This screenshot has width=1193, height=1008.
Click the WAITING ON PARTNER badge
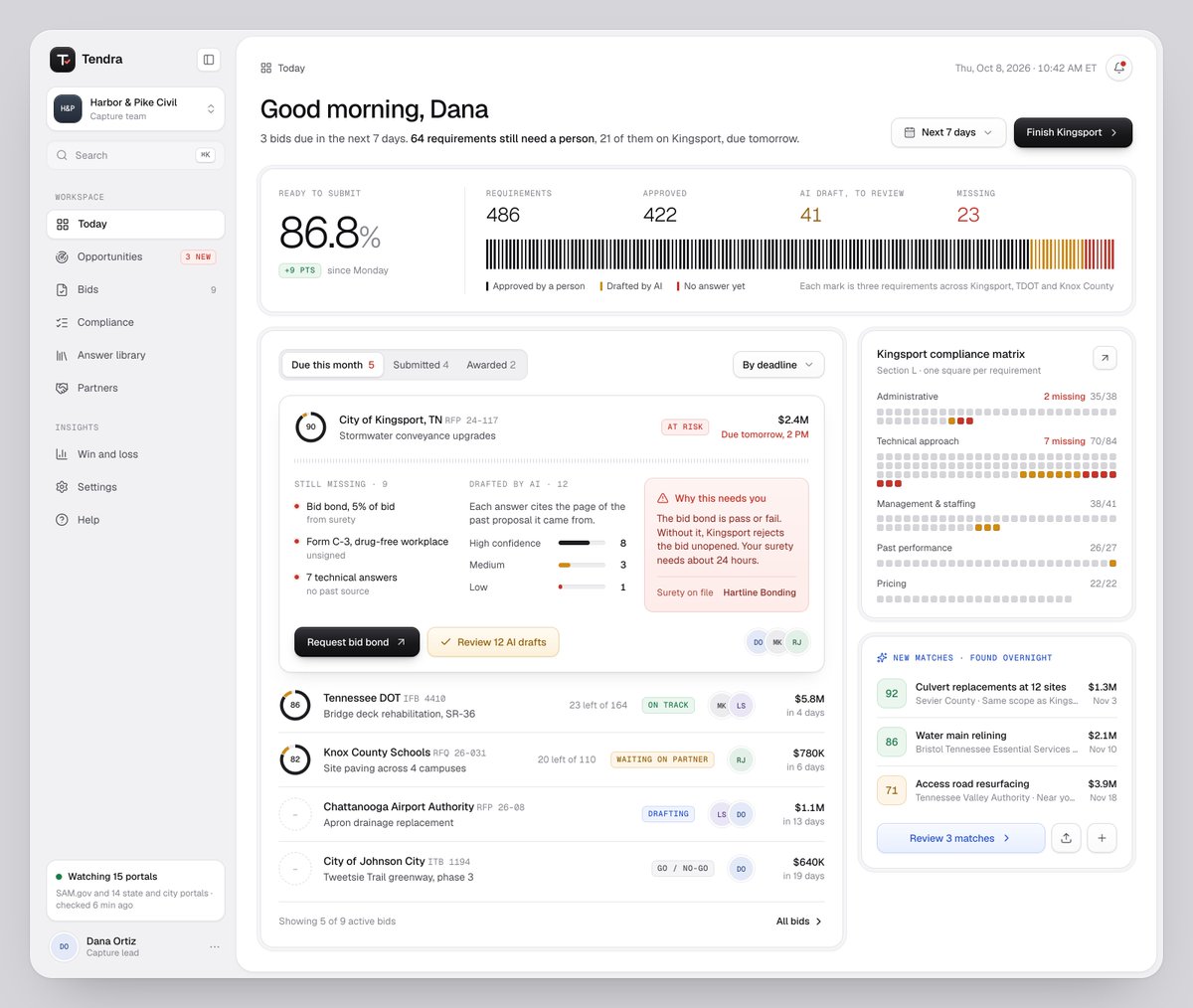coord(662,759)
